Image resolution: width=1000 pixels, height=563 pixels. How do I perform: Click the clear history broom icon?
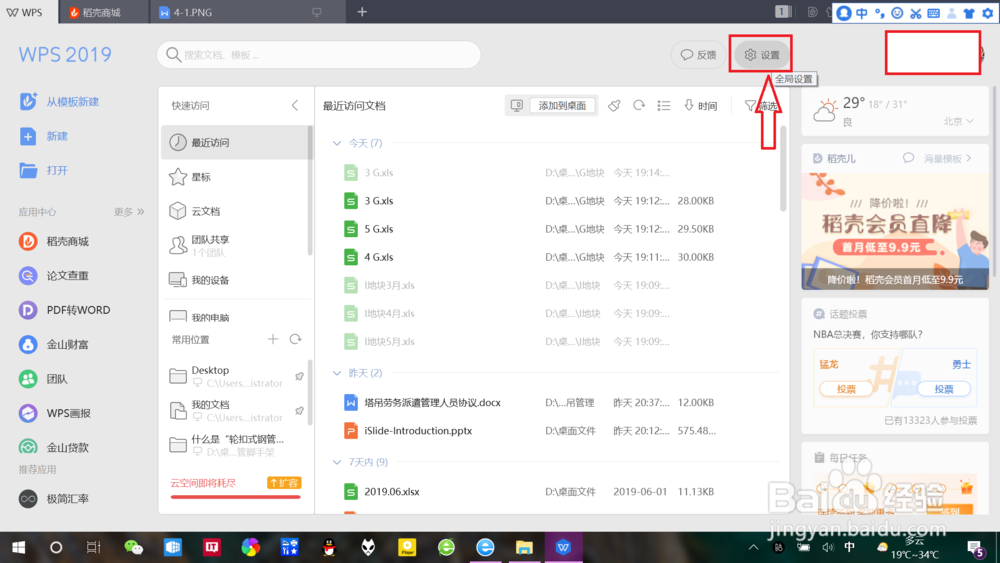click(x=614, y=105)
